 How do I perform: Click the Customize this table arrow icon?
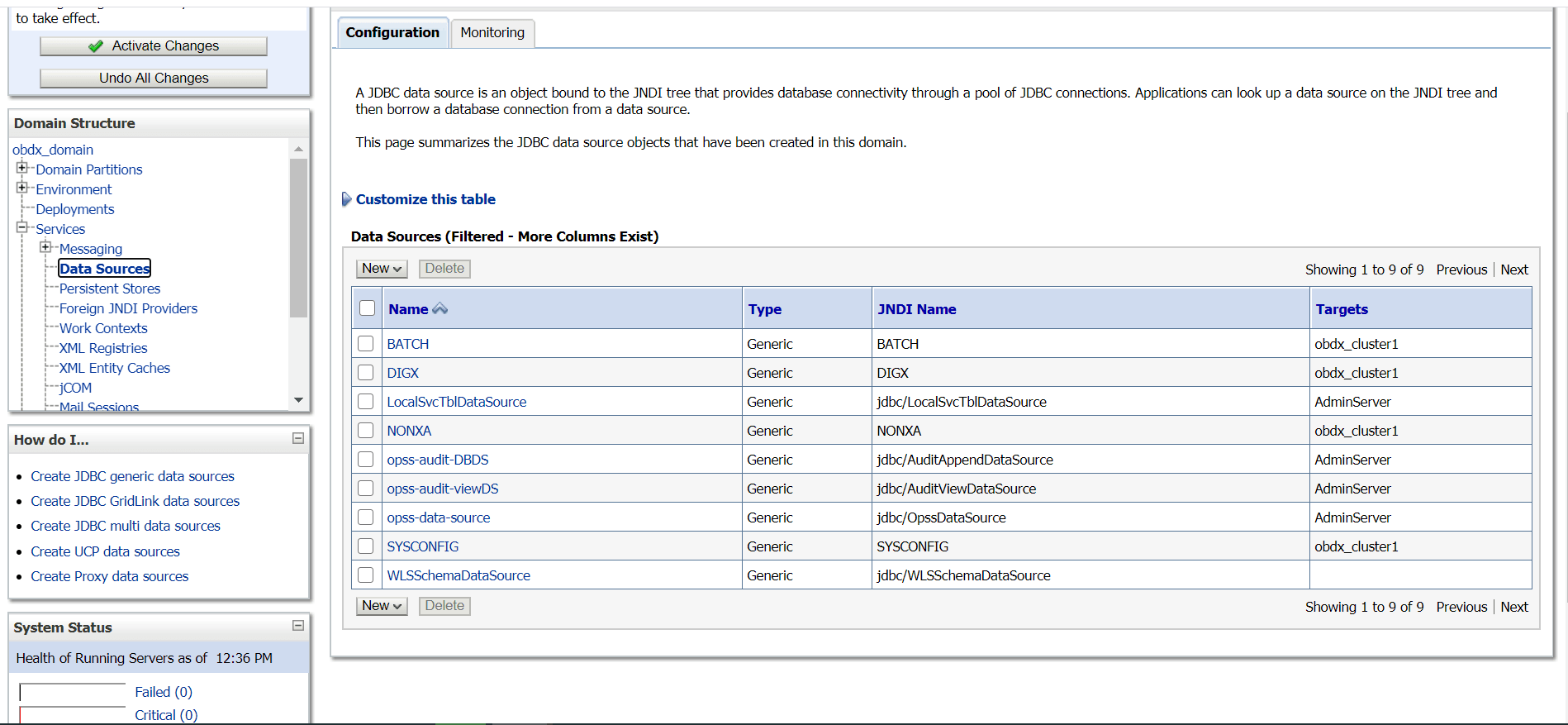point(347,199)
